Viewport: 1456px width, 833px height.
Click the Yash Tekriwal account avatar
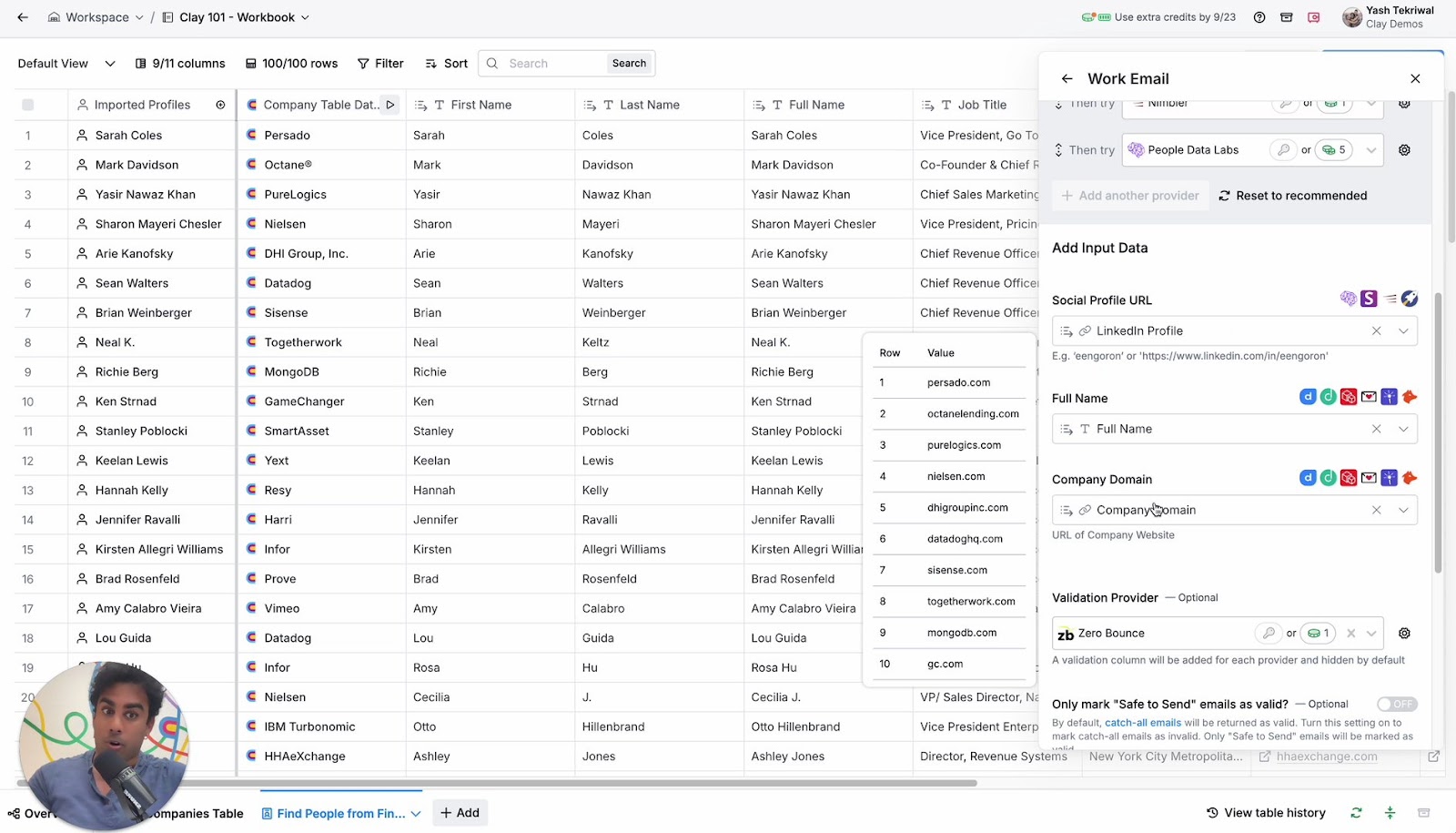tap(1351, 17)
